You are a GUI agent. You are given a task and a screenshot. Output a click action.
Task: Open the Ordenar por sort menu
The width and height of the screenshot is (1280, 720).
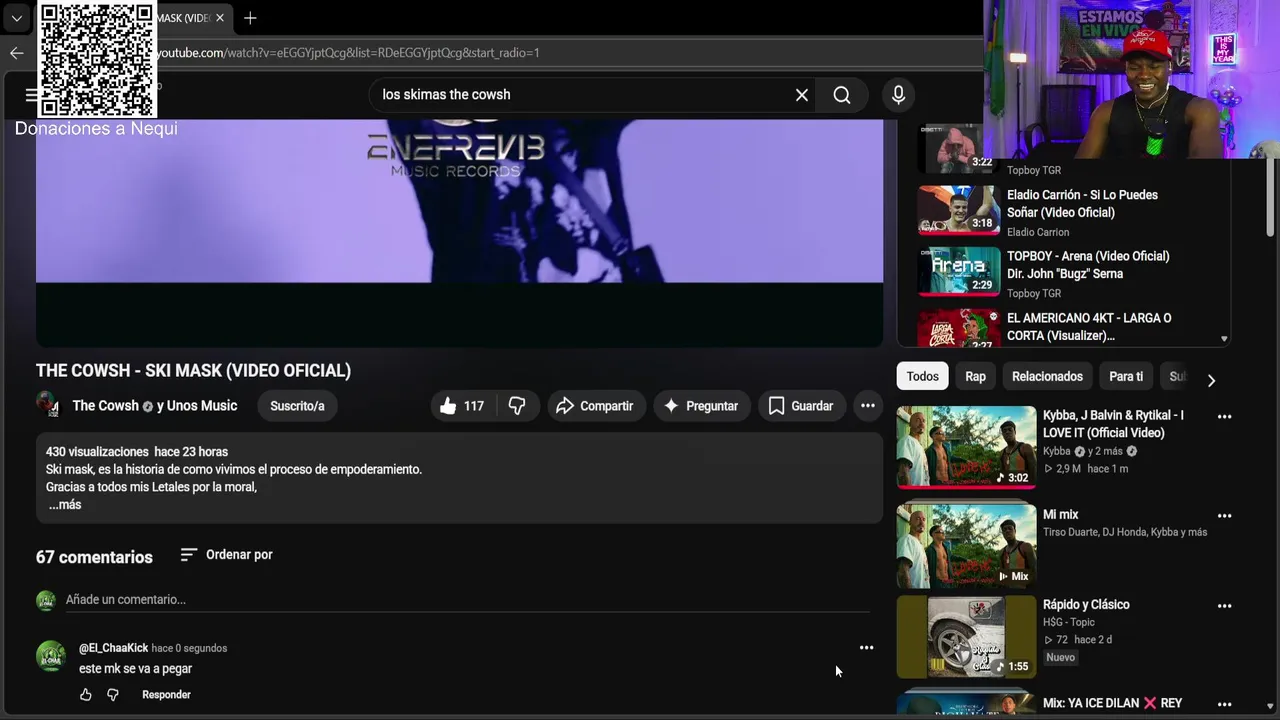[x=226, y=555]
